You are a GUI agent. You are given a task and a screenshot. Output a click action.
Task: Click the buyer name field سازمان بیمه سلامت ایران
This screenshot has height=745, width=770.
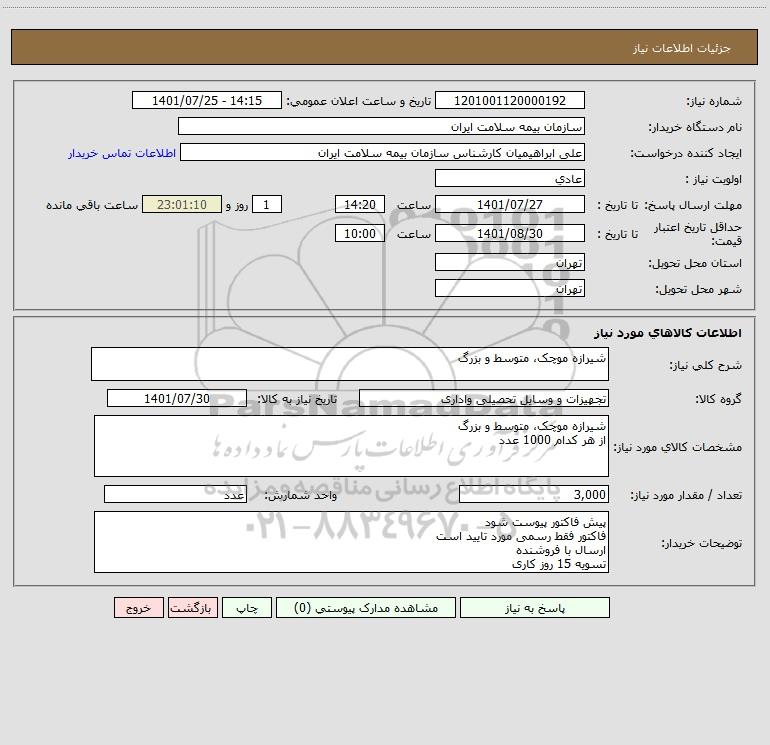pos(381,126)
